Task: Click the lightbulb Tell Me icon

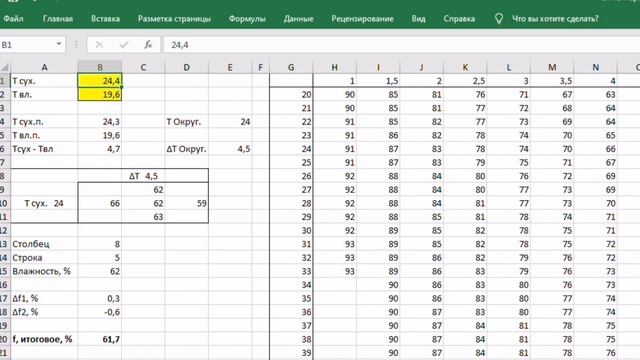Action: pyautogui.click(x=498, y=19)
